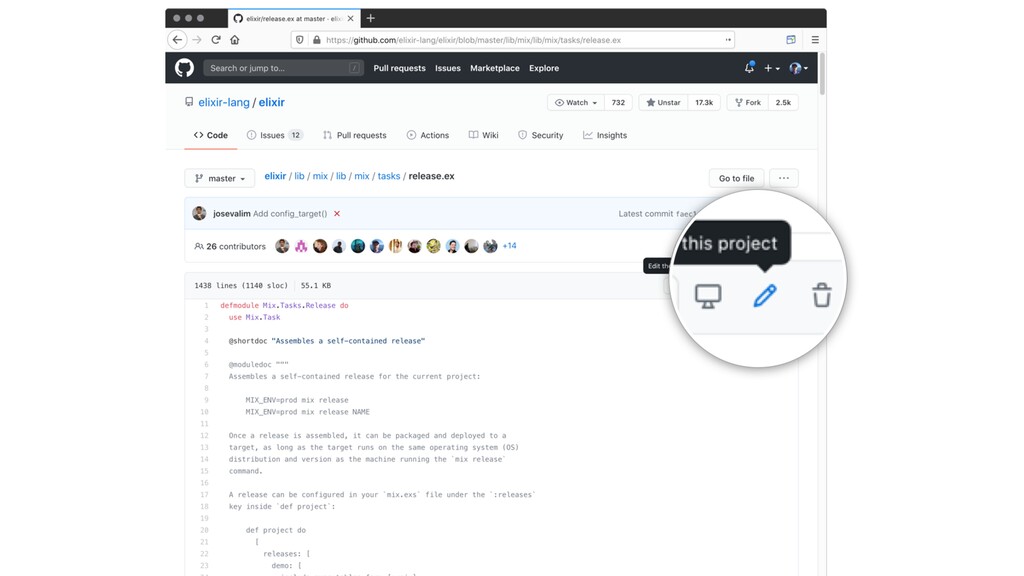Image resolution: width=1024 pixels, height=576 pixels.
Task: Open a new browser tab with plus
Action: 370,18
